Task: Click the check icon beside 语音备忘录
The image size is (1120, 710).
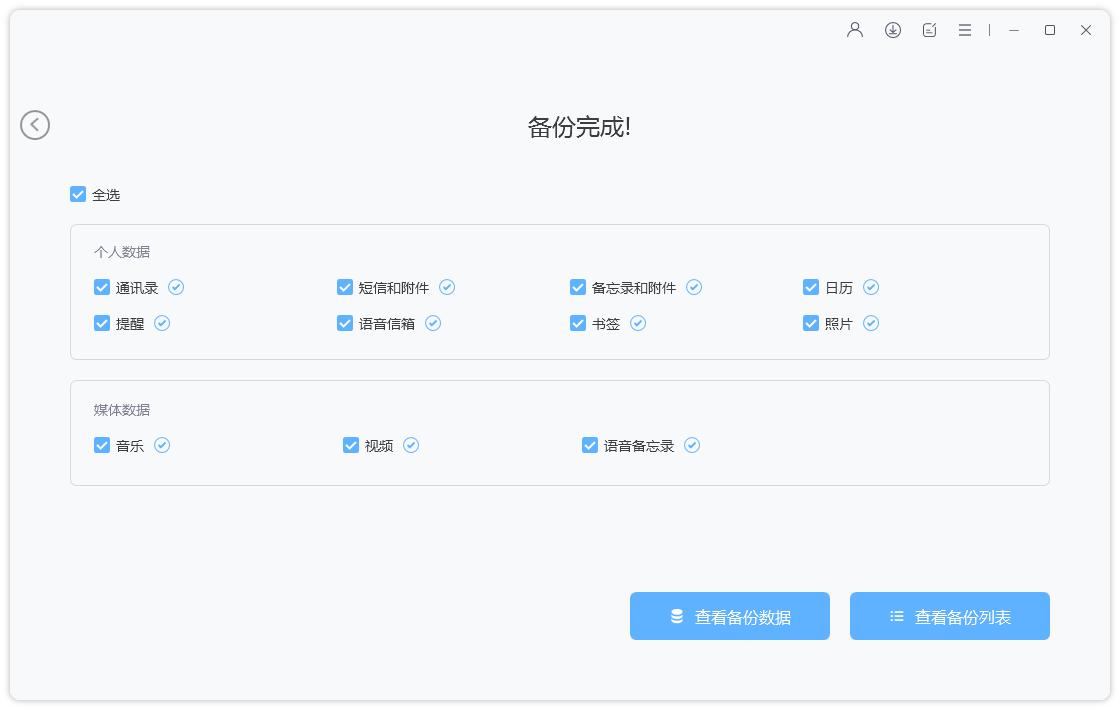Action: (691, 445)
